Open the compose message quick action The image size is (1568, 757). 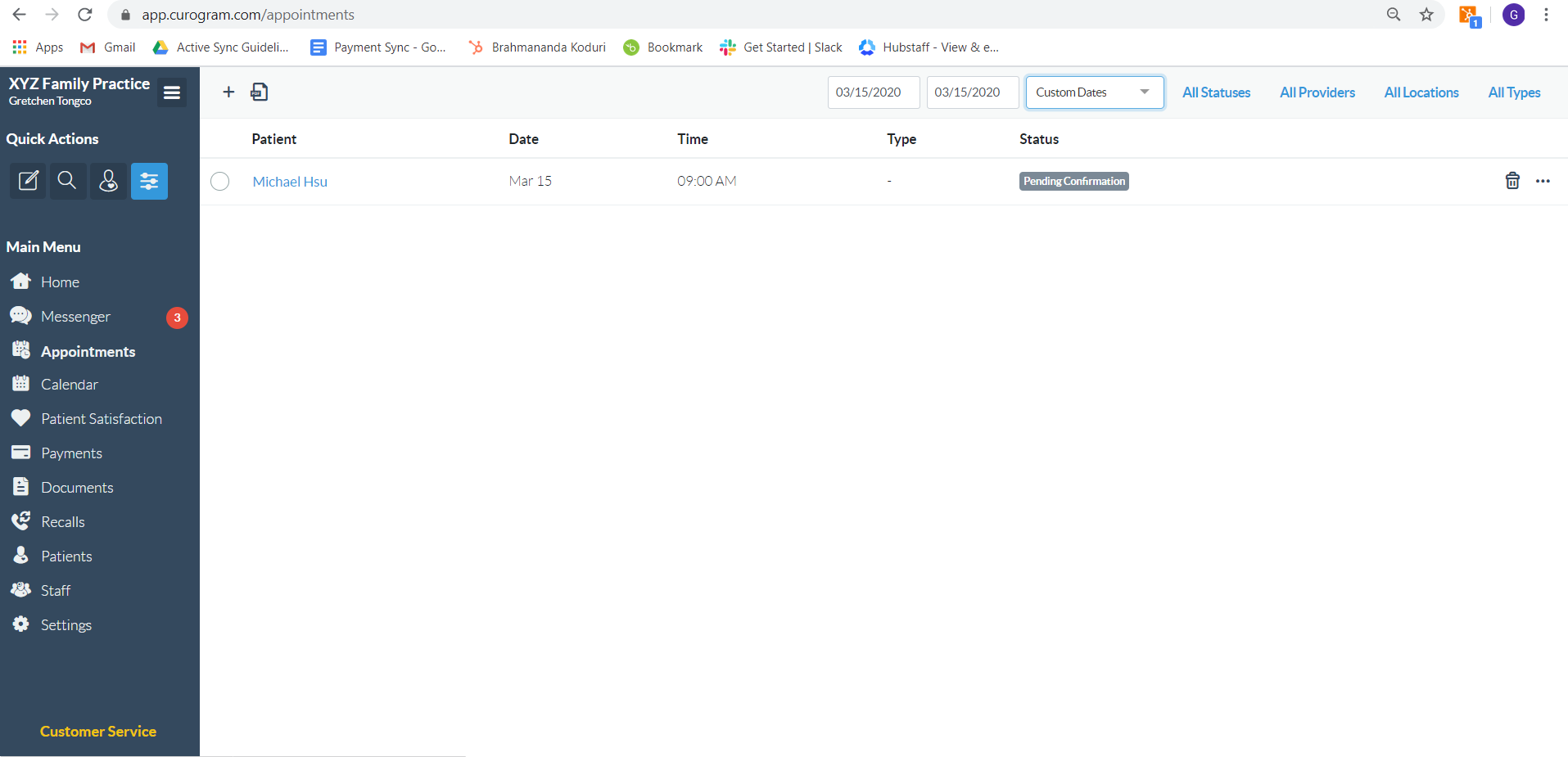(x=28, y=181)
